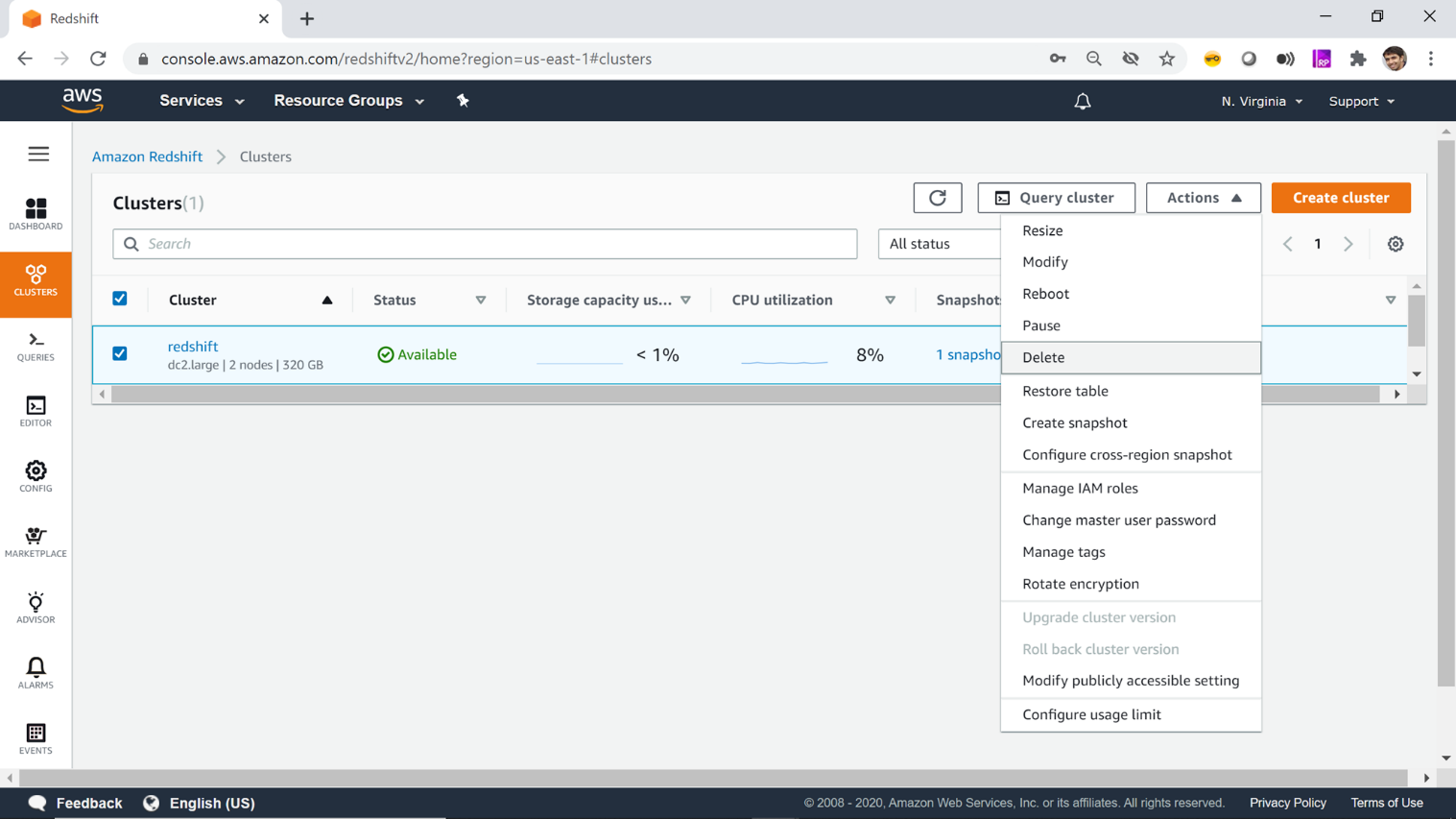Choose Resize from Actions menu
1456x819 pixels.
click(1131, 230)
